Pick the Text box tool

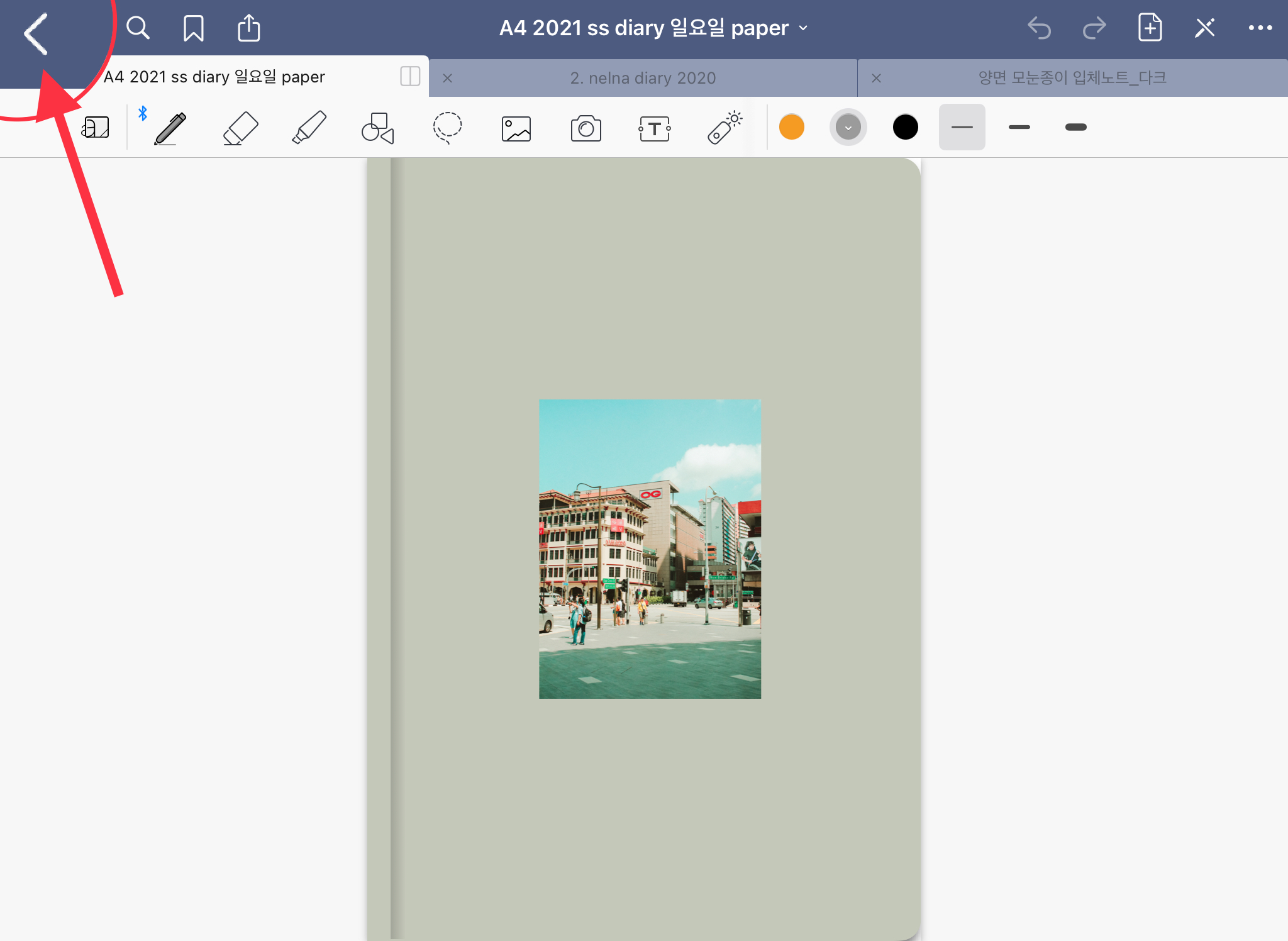654,128
